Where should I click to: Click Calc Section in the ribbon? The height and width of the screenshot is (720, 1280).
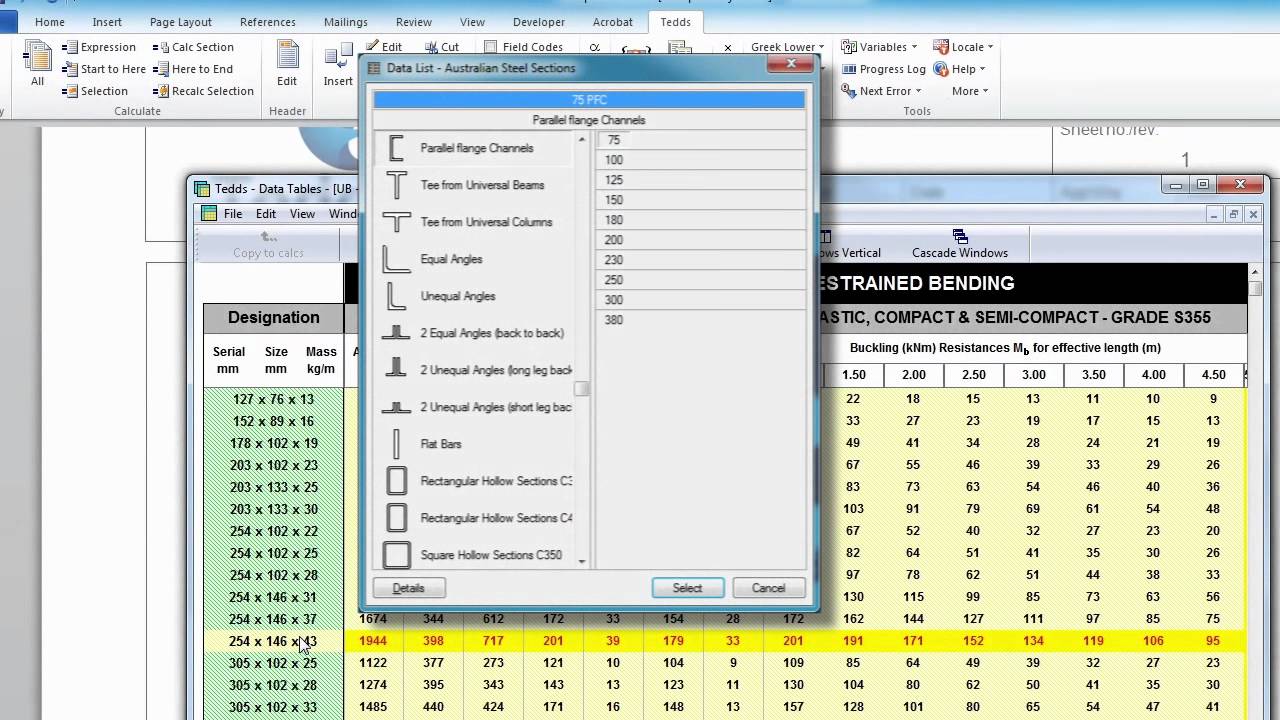point(193,47)
